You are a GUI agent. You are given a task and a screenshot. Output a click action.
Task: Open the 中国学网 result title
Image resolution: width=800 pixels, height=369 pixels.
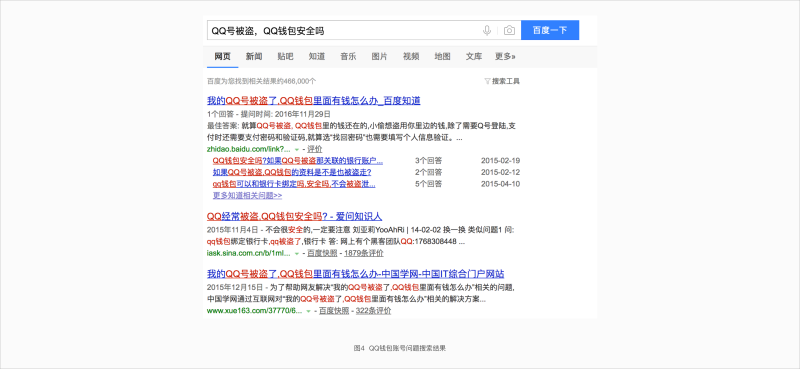click(x=356, y=274)
